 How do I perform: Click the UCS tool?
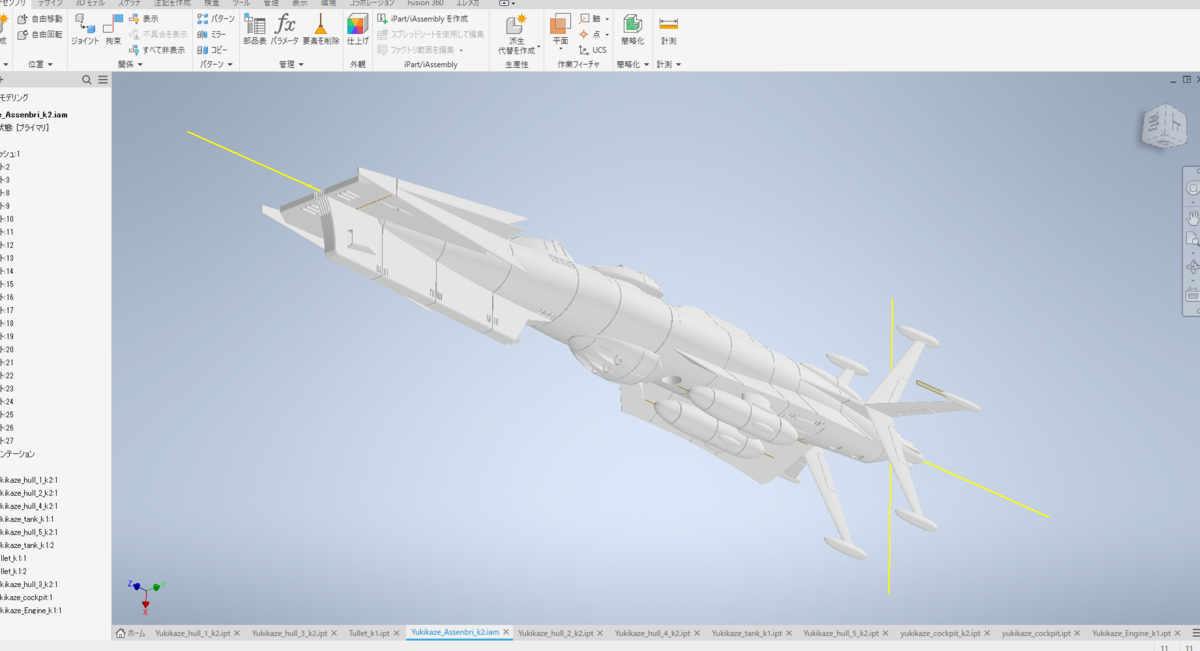coord(593,49)
